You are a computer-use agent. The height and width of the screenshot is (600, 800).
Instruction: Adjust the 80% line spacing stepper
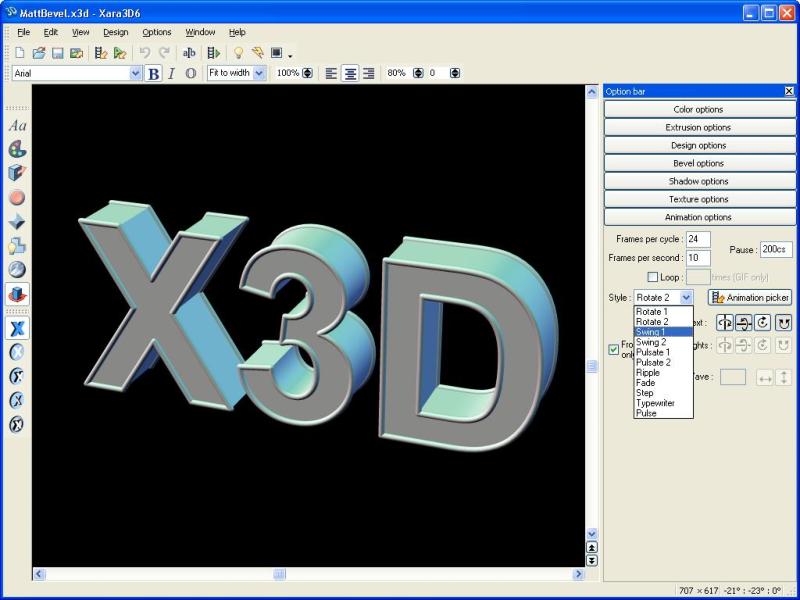pos(418,73)
